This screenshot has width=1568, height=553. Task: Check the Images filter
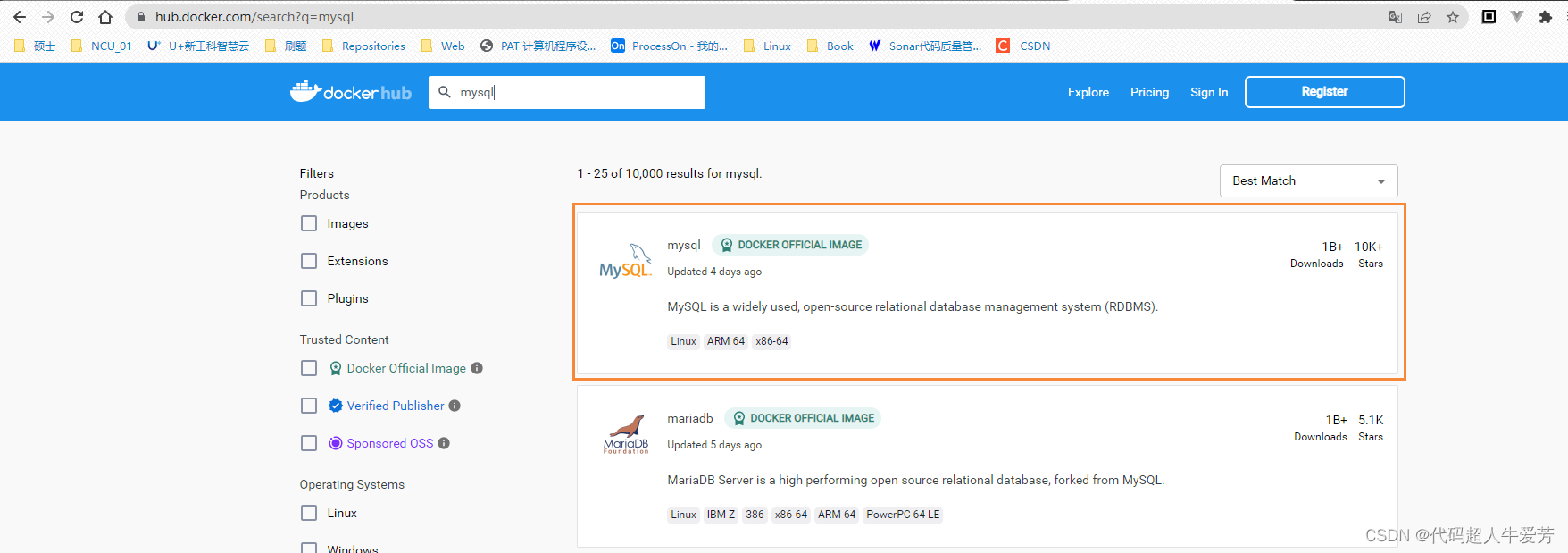(x=309, y=223)
